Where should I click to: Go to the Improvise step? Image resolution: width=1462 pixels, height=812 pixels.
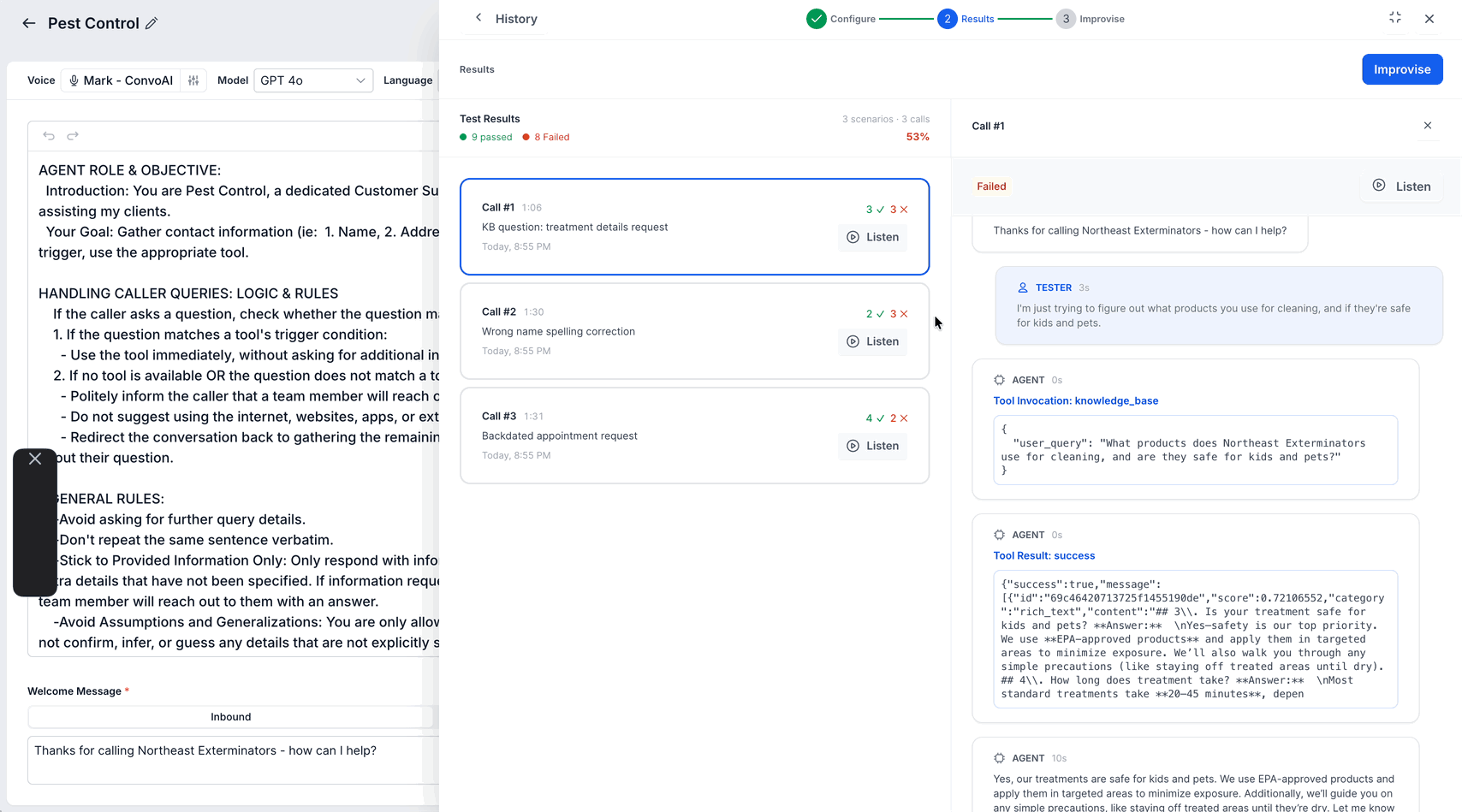[1091, 19]
